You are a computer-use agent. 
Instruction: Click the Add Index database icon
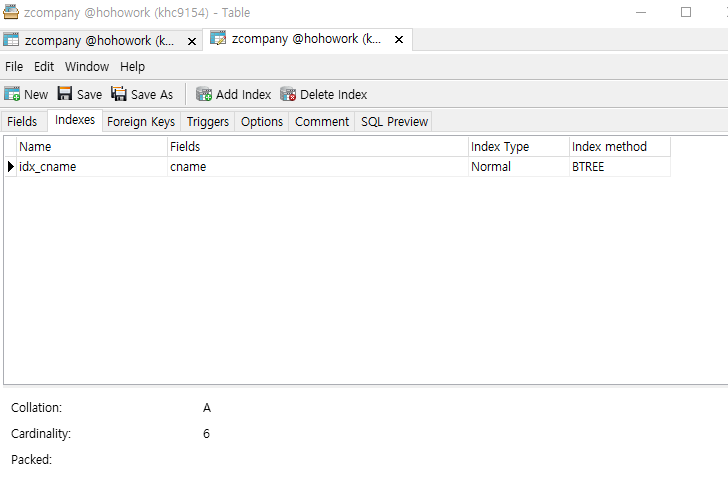coord(204,94)
